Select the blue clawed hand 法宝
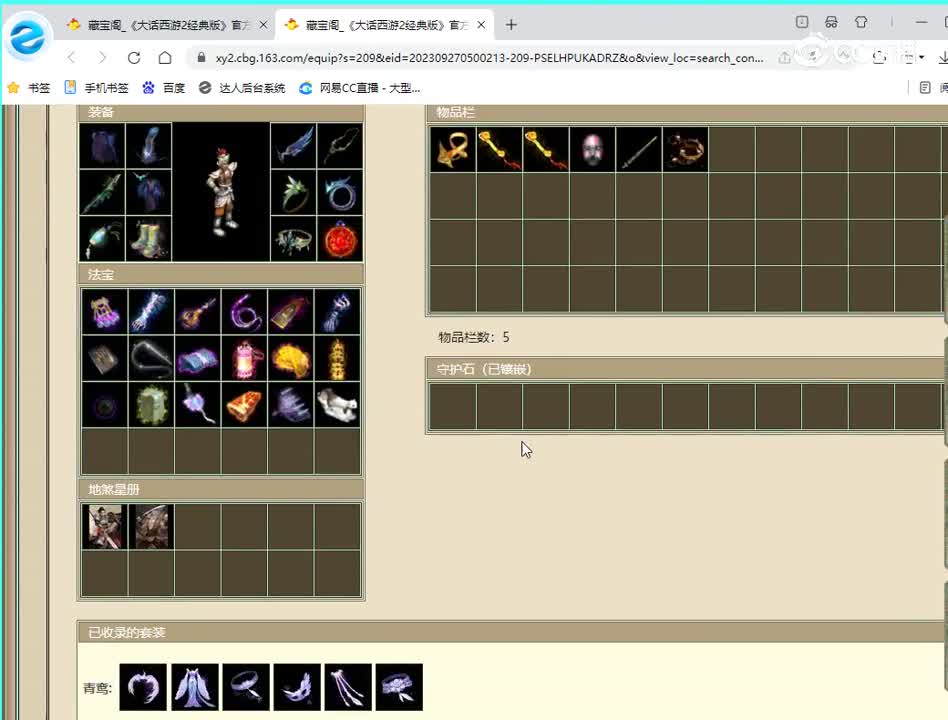The width and height of the screenshot is (948, 720). point(337,311)
